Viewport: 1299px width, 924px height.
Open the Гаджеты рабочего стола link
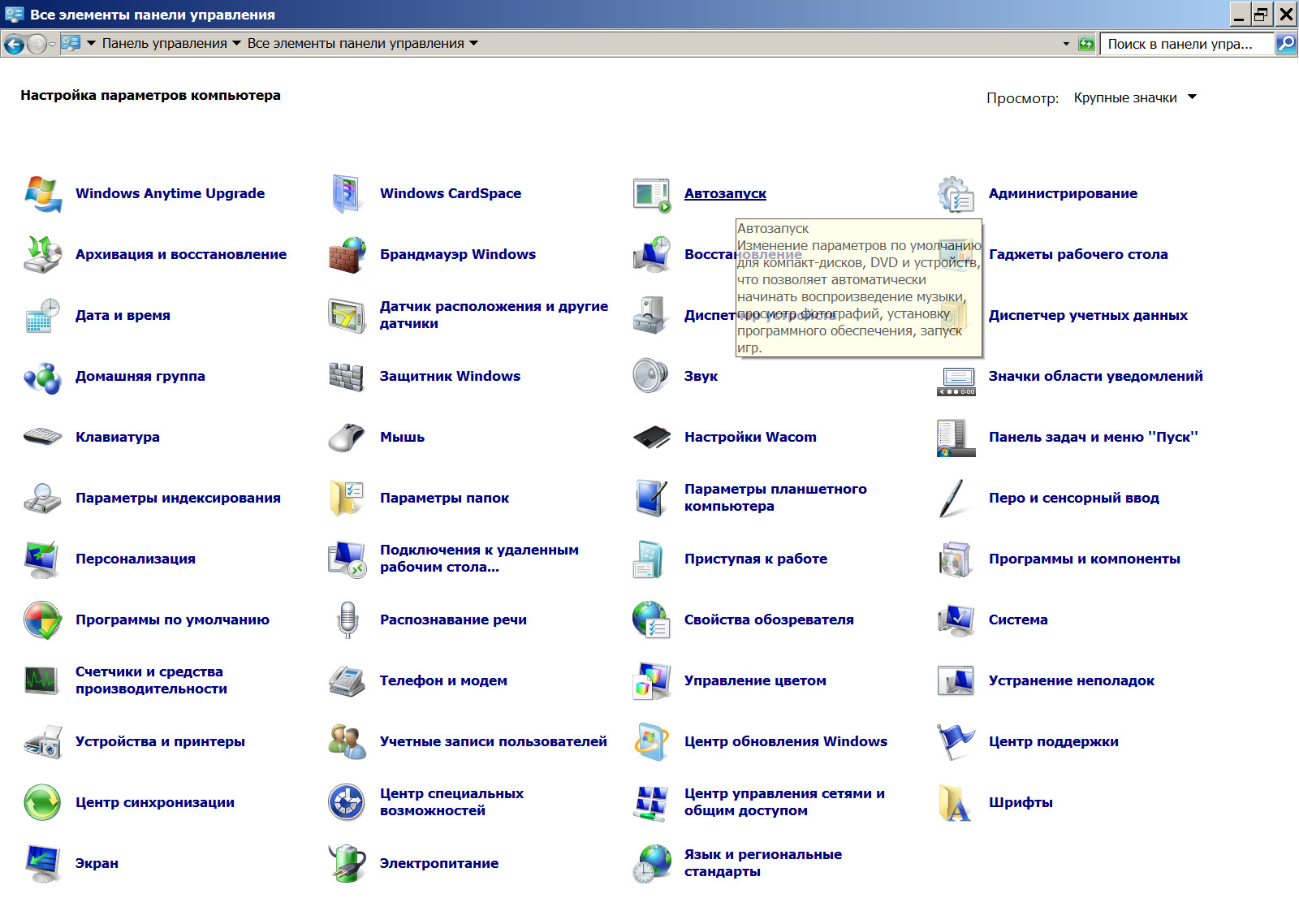coord(1078,255)
